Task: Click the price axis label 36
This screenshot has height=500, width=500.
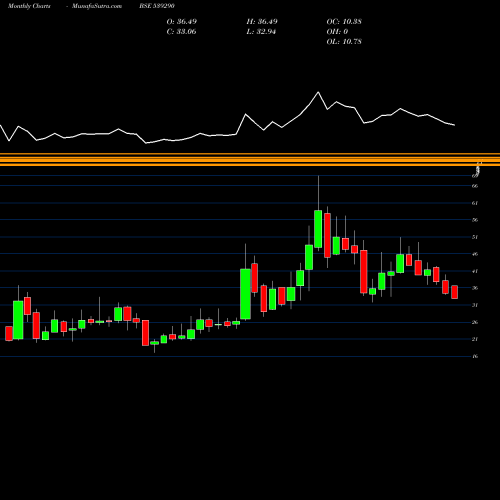Action: click(475, 288)
